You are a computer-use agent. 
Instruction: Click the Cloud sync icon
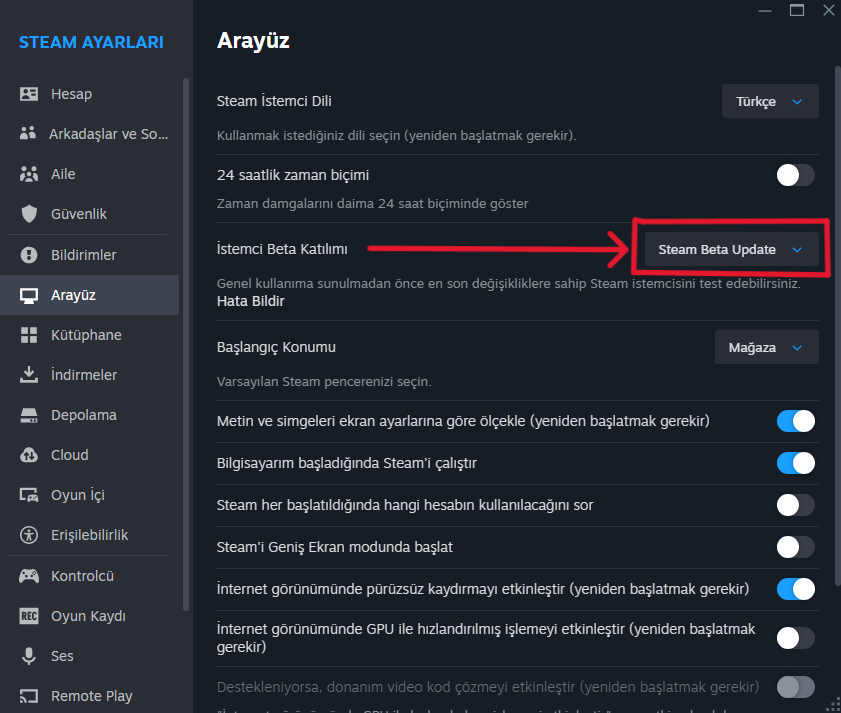(x=29, y=455)
